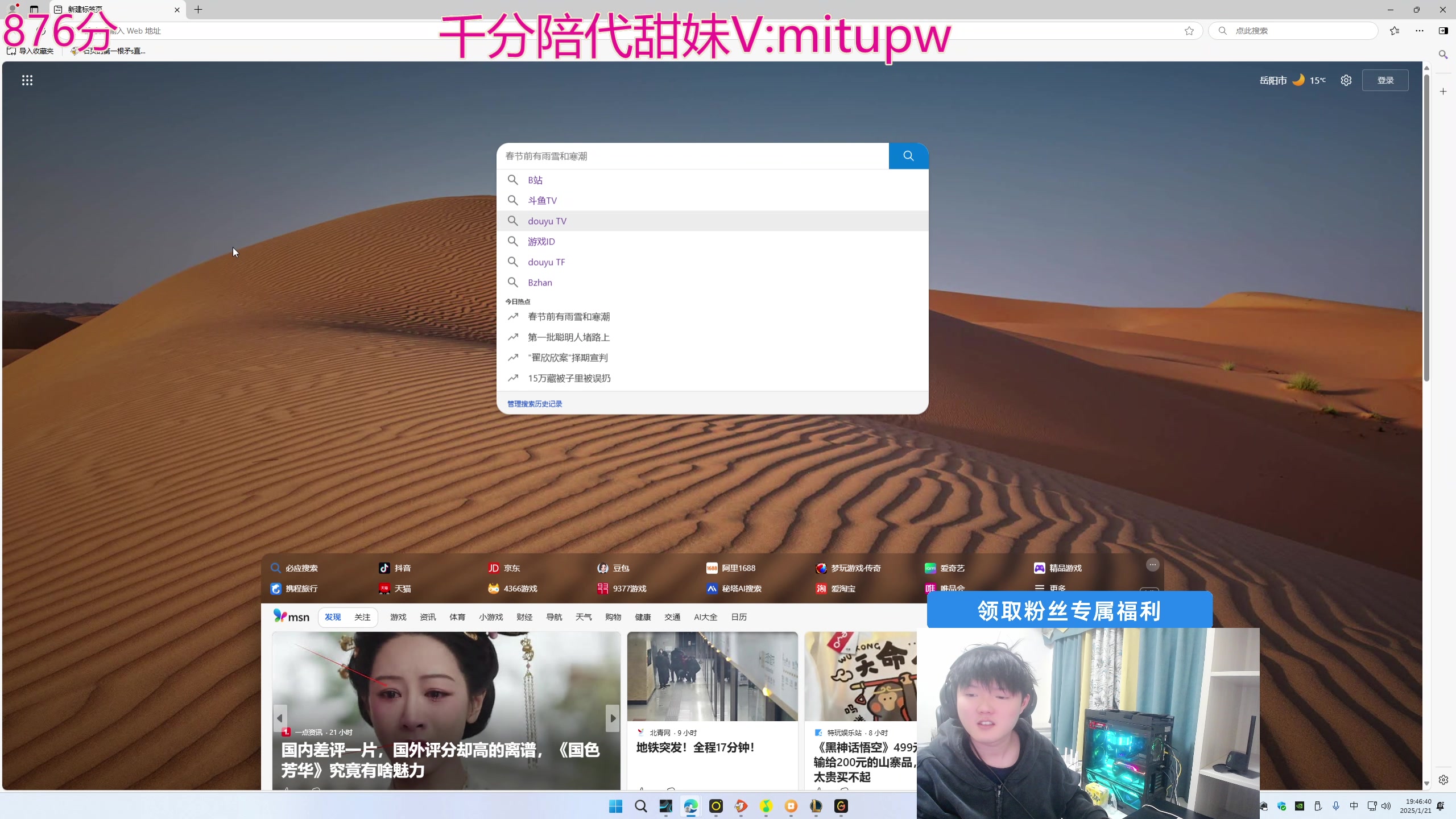Viewport: 1456px width, 819px height.
Task: Open the 天猫 quick link
Action: pos(395,589)
